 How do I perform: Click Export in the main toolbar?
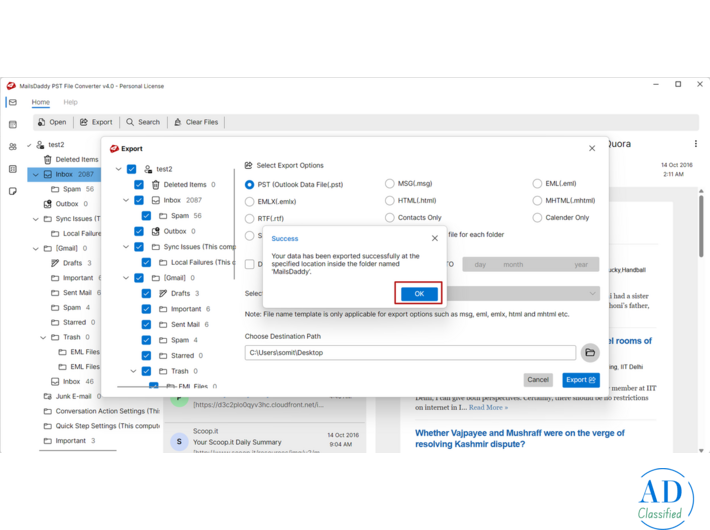coord(96,122)
